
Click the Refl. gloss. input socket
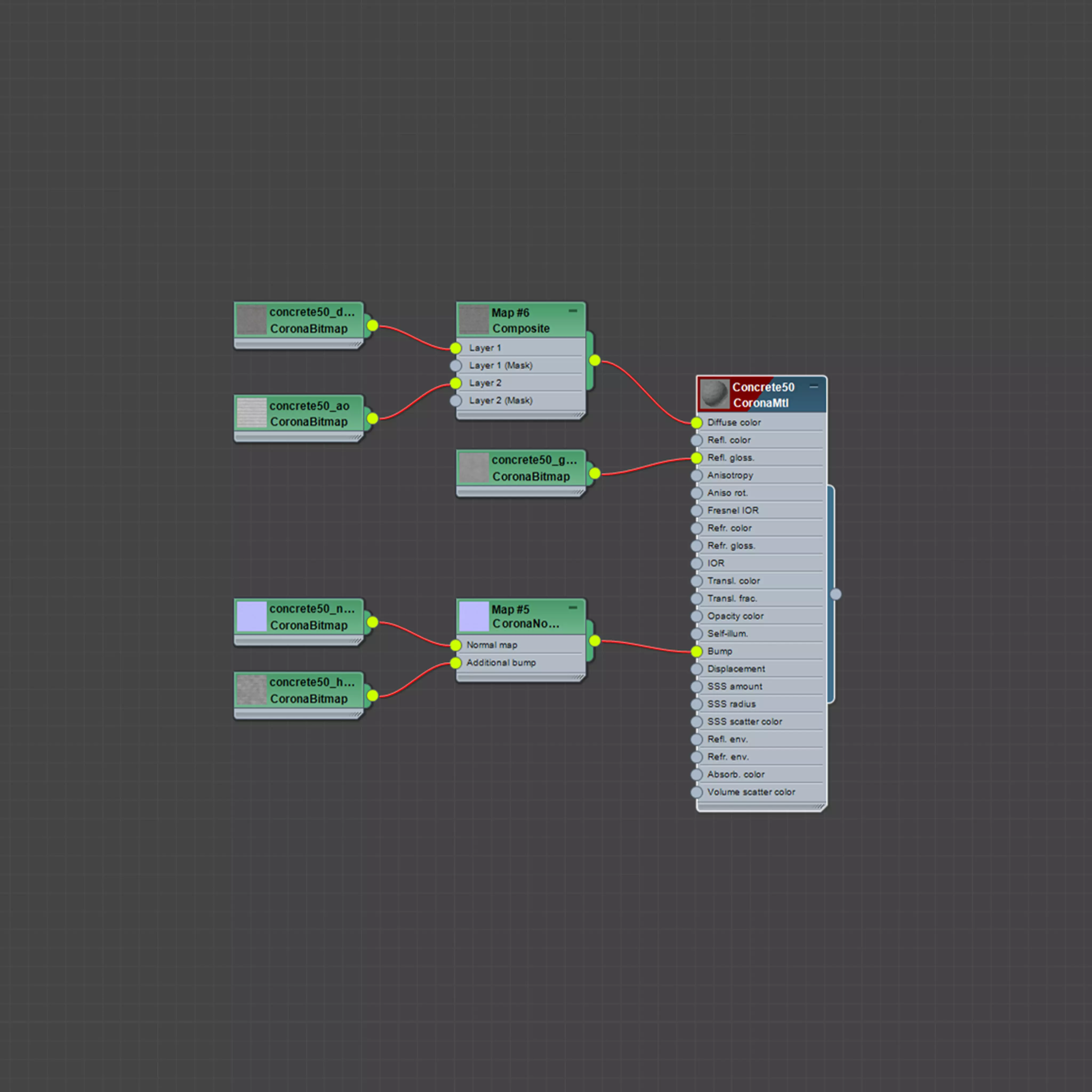(696, 458)
